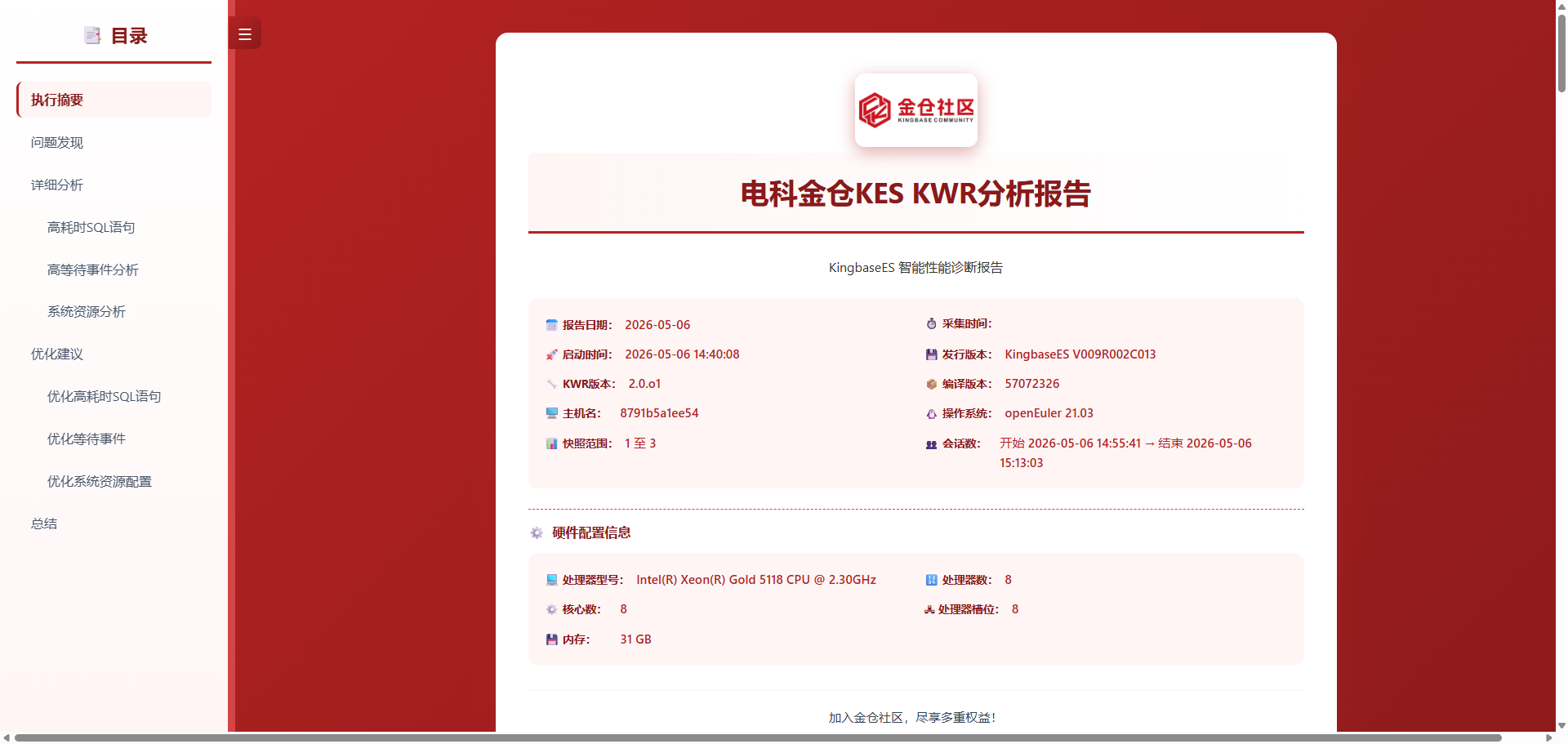This screenshot has height=744, width=1568.
Task: Click the vertical scrollbar thumb on the right edge
Action: click(x=1561, y=53)
